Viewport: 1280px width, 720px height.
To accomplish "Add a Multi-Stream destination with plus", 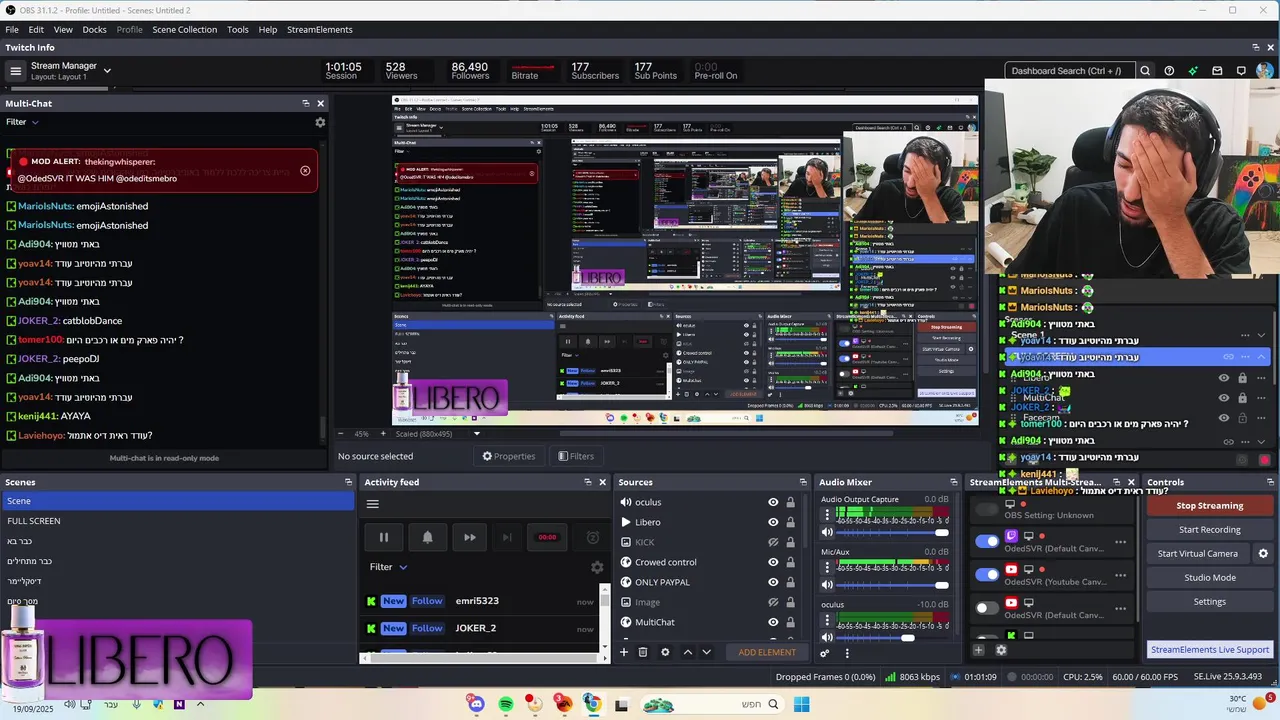I will (979, 650).
